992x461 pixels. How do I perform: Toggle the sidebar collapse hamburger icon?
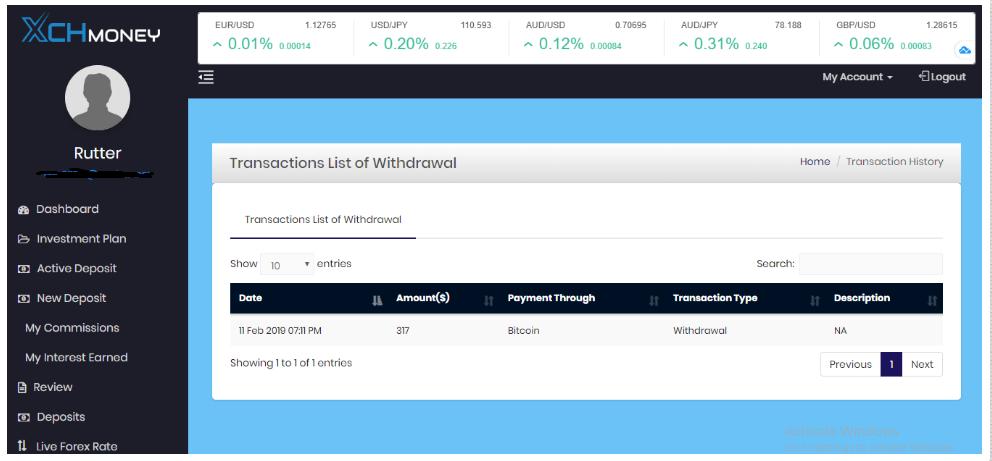click(x=206, y=77)
